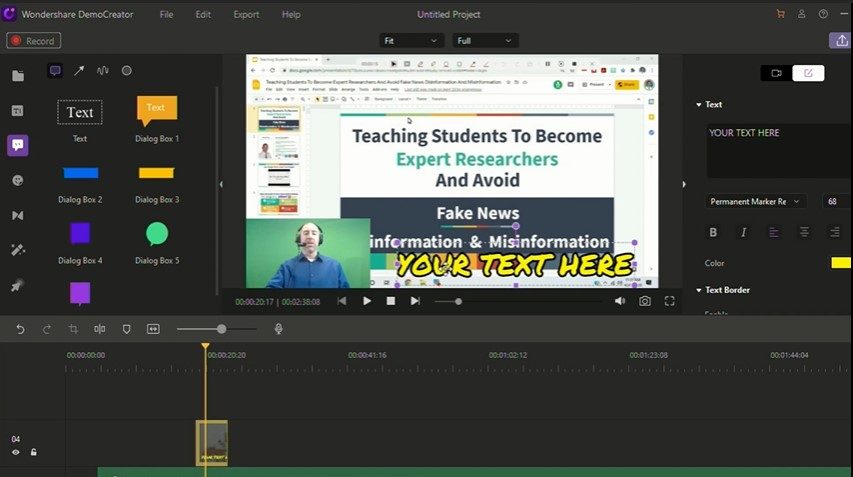Open the captions panel in sidebar
Screen dimensions: 853x477
(17, 111)
